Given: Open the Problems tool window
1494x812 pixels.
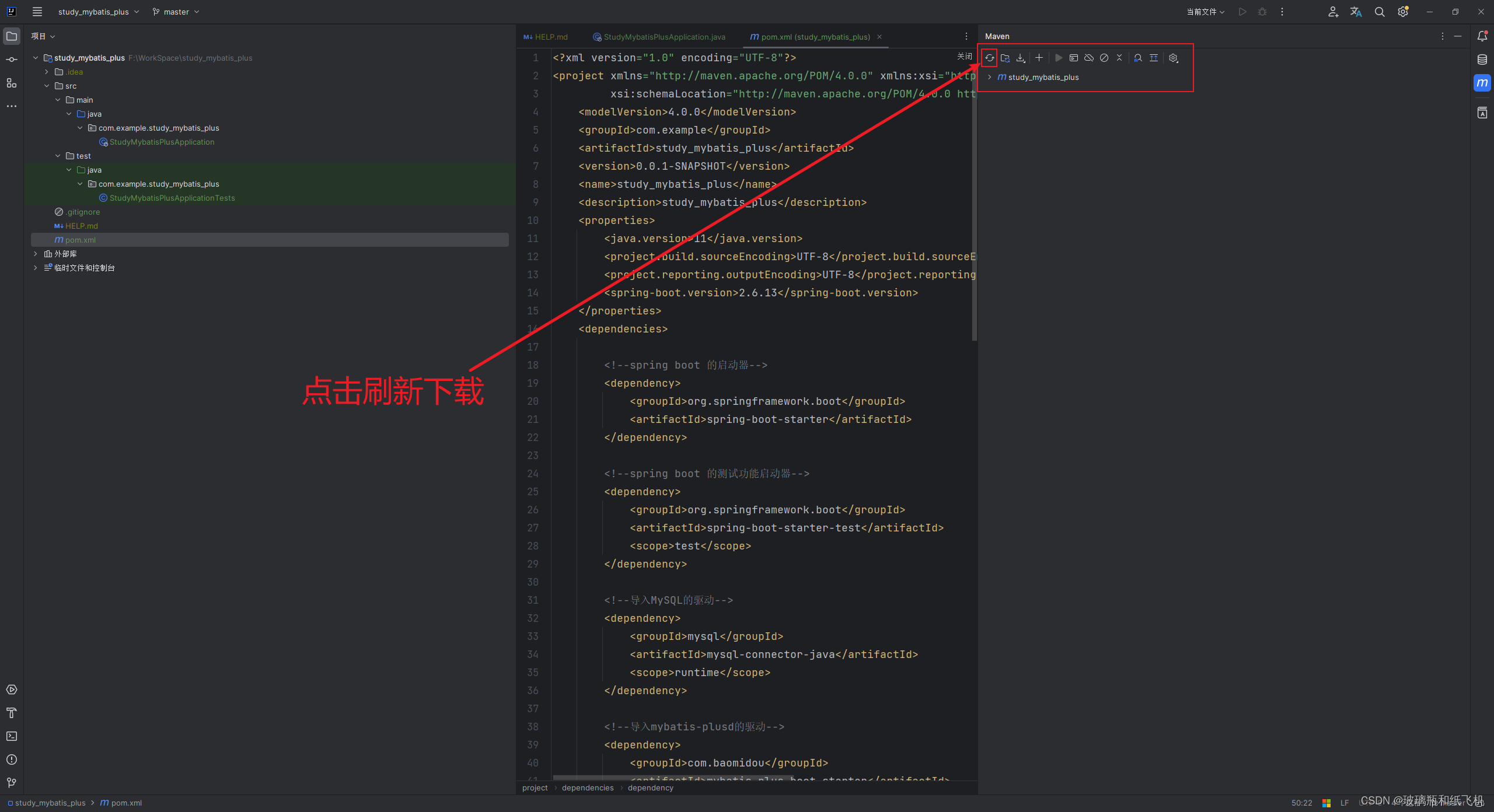Looking at the screenshot, I should pyautogui.click(x=12, y=759).
